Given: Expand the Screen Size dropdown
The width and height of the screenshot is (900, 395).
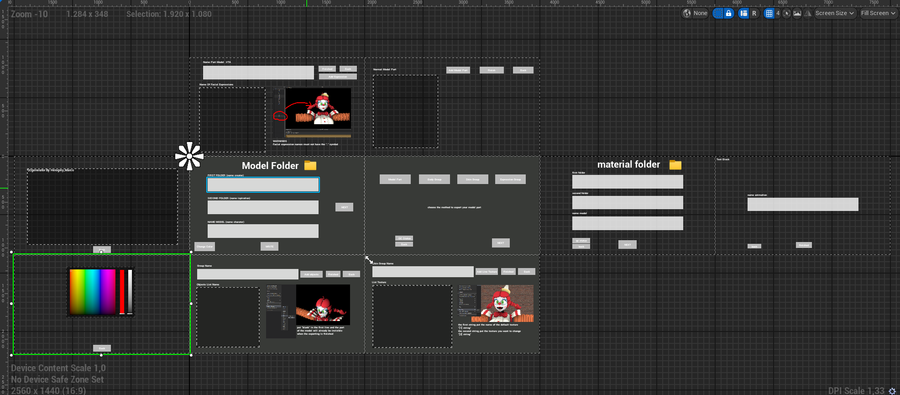Looking at the screenshot, I should pyautogui.click(x=835, y=13).
